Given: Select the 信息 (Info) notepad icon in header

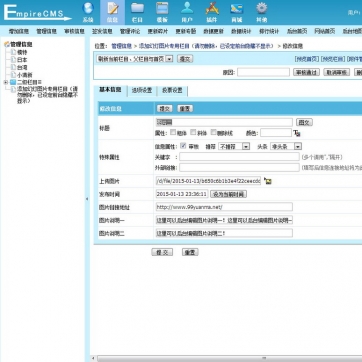Looking at the screenshot, I should click(x=113, y=8).
